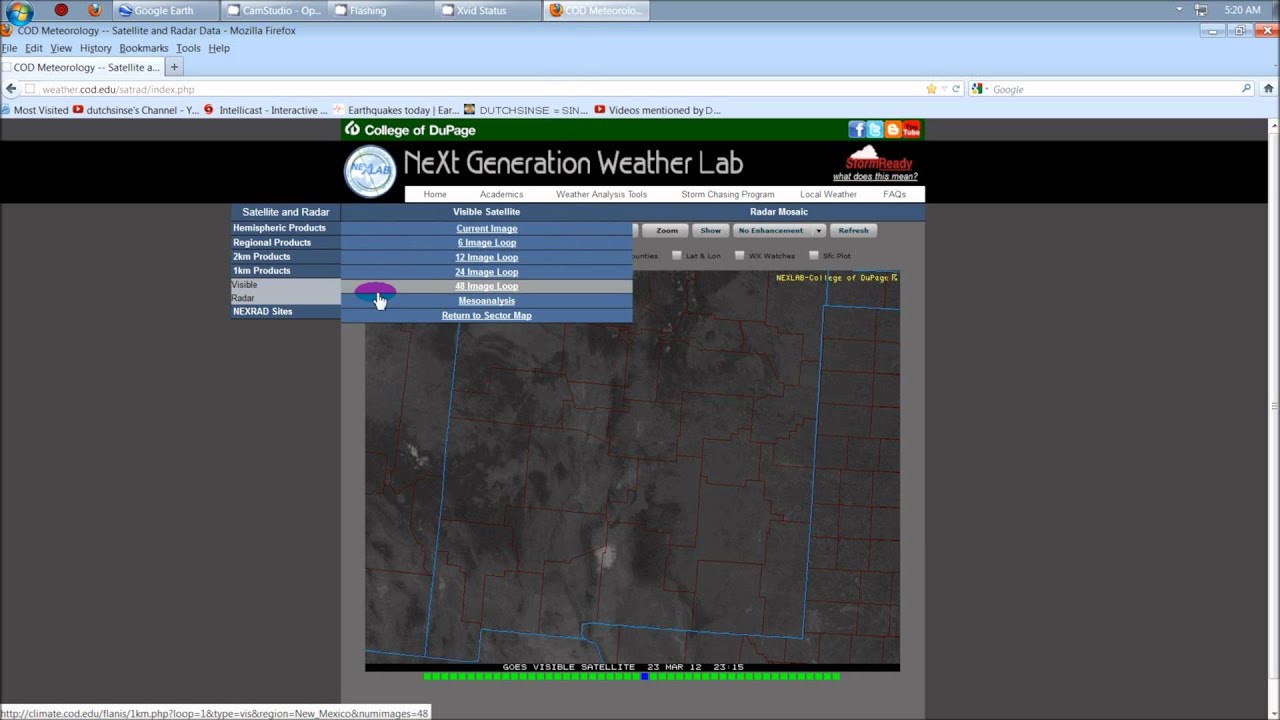Viewport: 1280px width, 720px height.
Task: Click the search magnifier icon
Action: (1246, 89)
